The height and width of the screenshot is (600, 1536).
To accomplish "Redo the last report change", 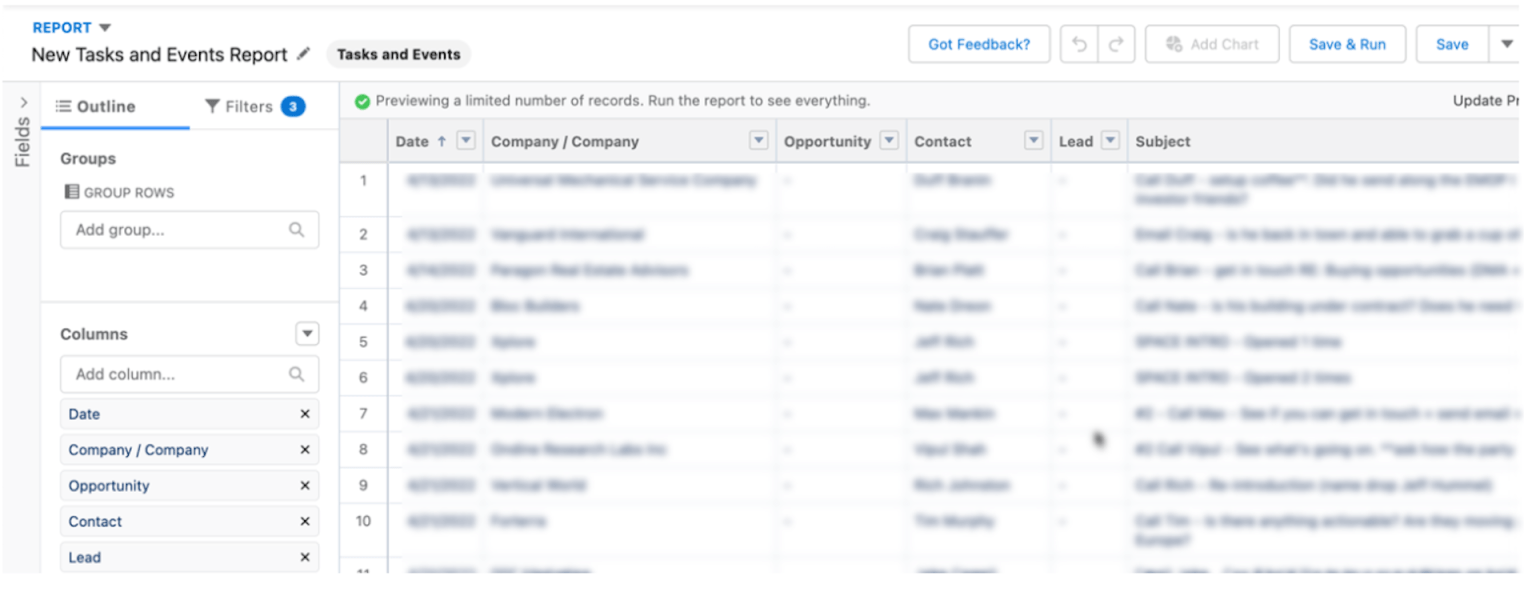I will coord(1118,44).
